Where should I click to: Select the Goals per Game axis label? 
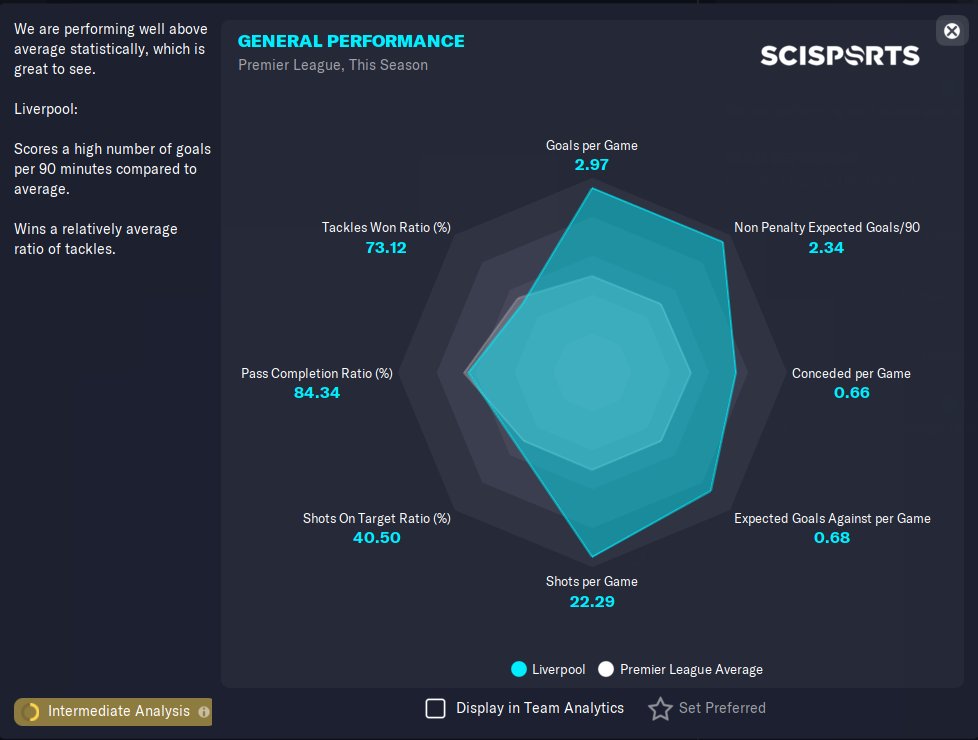[x=591, y=145]
